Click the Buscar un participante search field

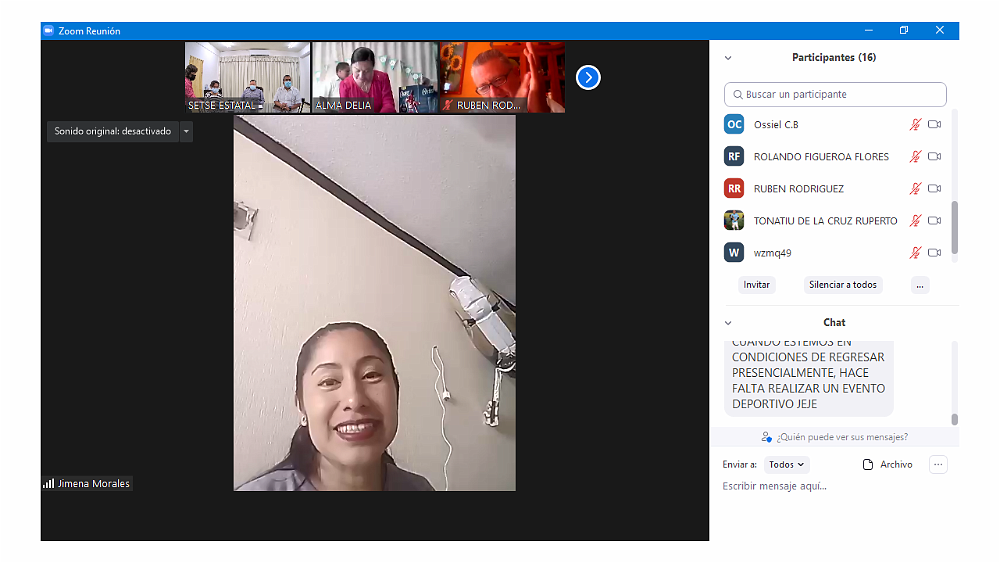click(835, 95)
